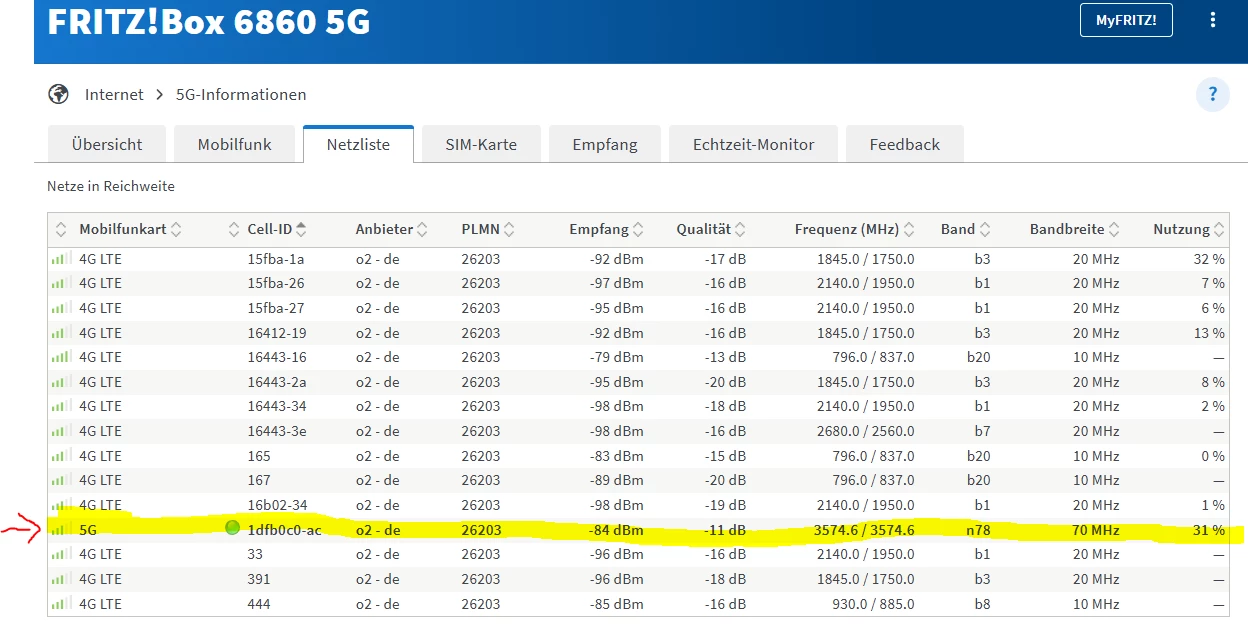Open the three-dot options menu
The width and height of the screenshot is (1248, 625).
[1213, 20]
